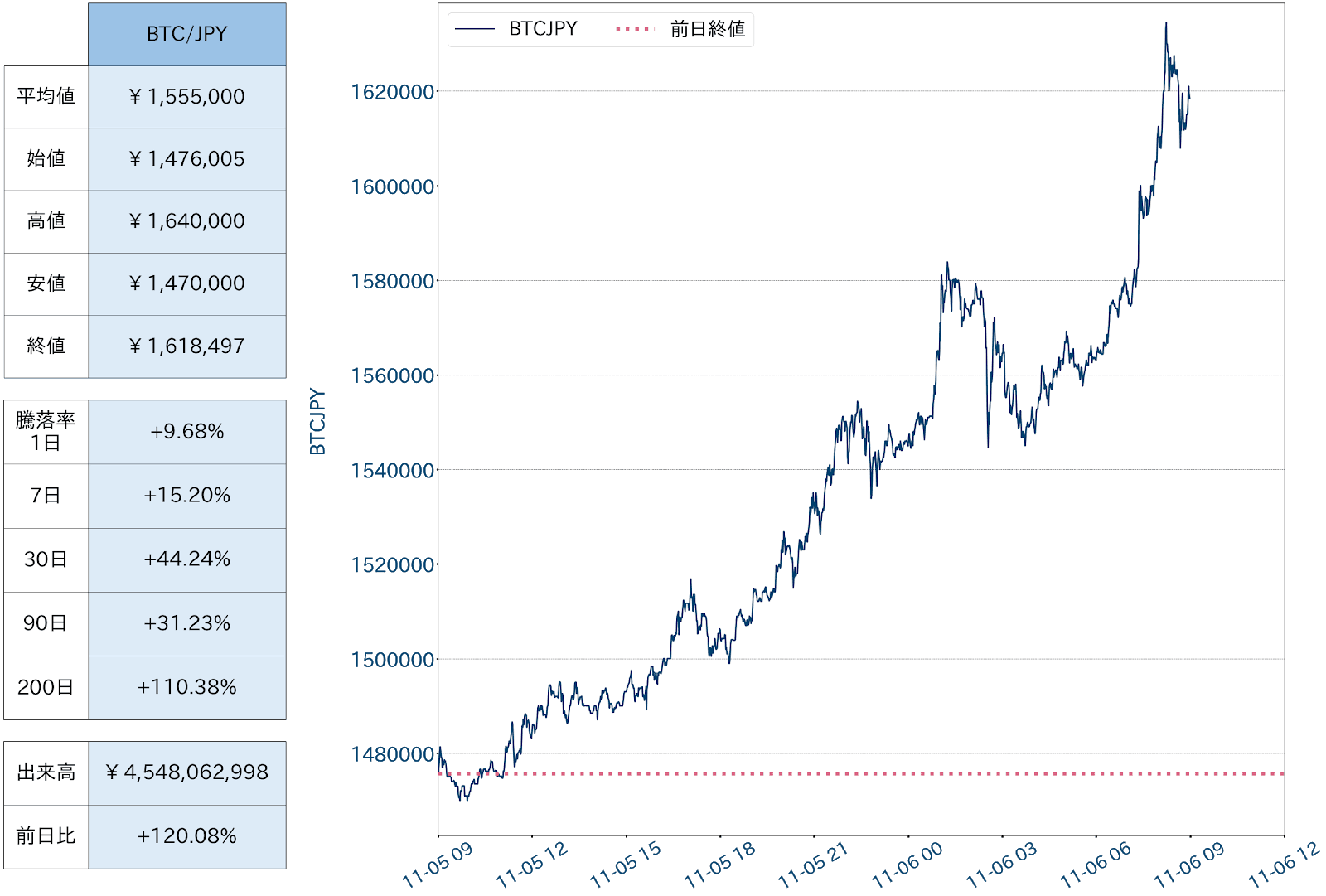Select the 高値 value ¥1,640,000
This screenshot has width=1326, height=896.
[x=186, y=221]
